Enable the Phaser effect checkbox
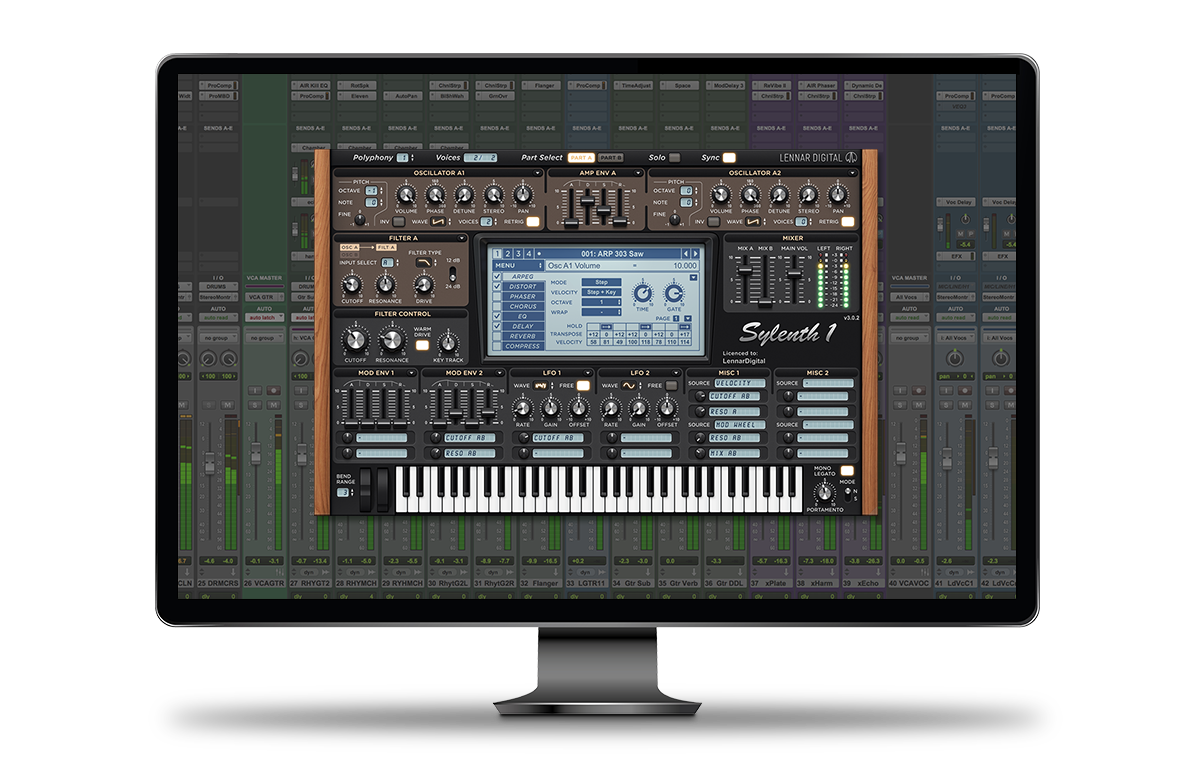The height and width of the screenshot is (759, 1196). (x=497, y=296)
